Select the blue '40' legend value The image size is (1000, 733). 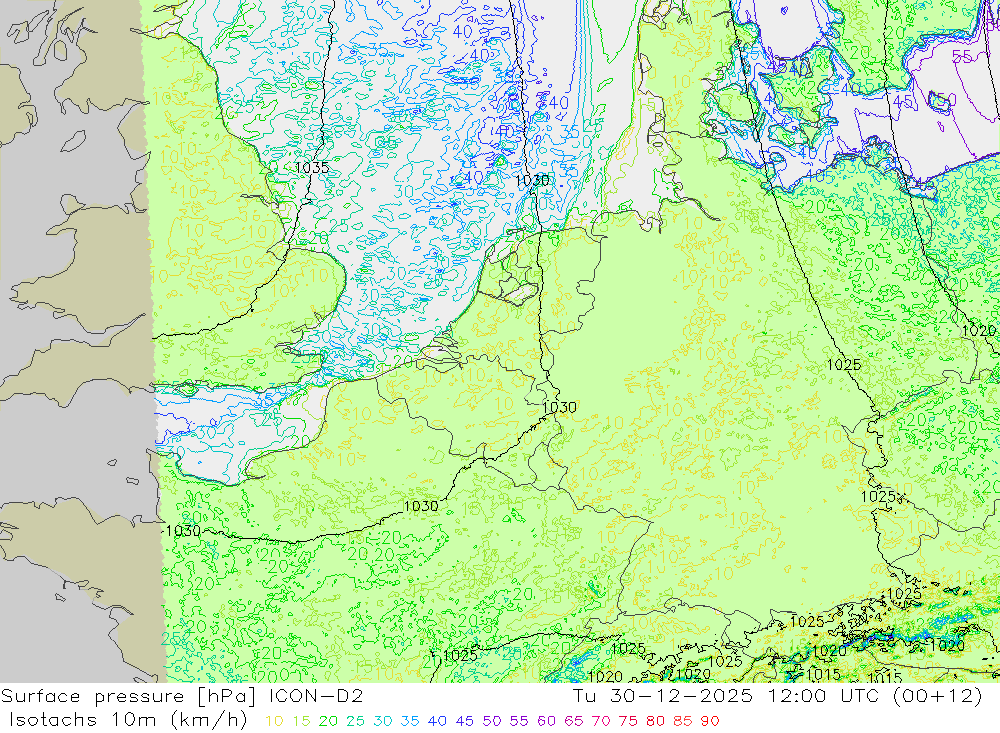pos(438,722)
